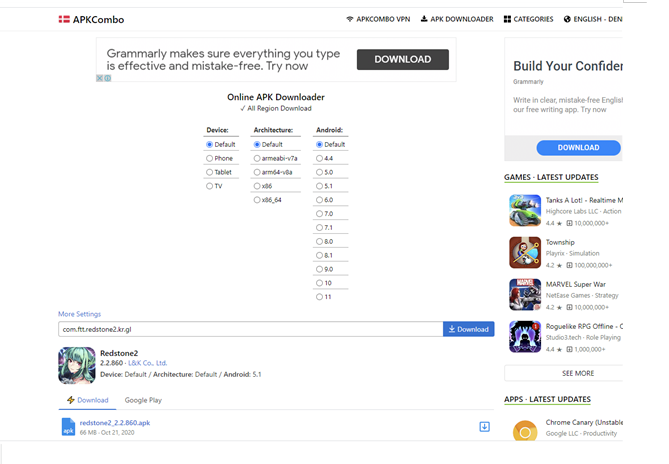Select Android 5.0 version
The width and height of the screenshot is (669, 464).
pyautogui.click(x=319, y=172)
